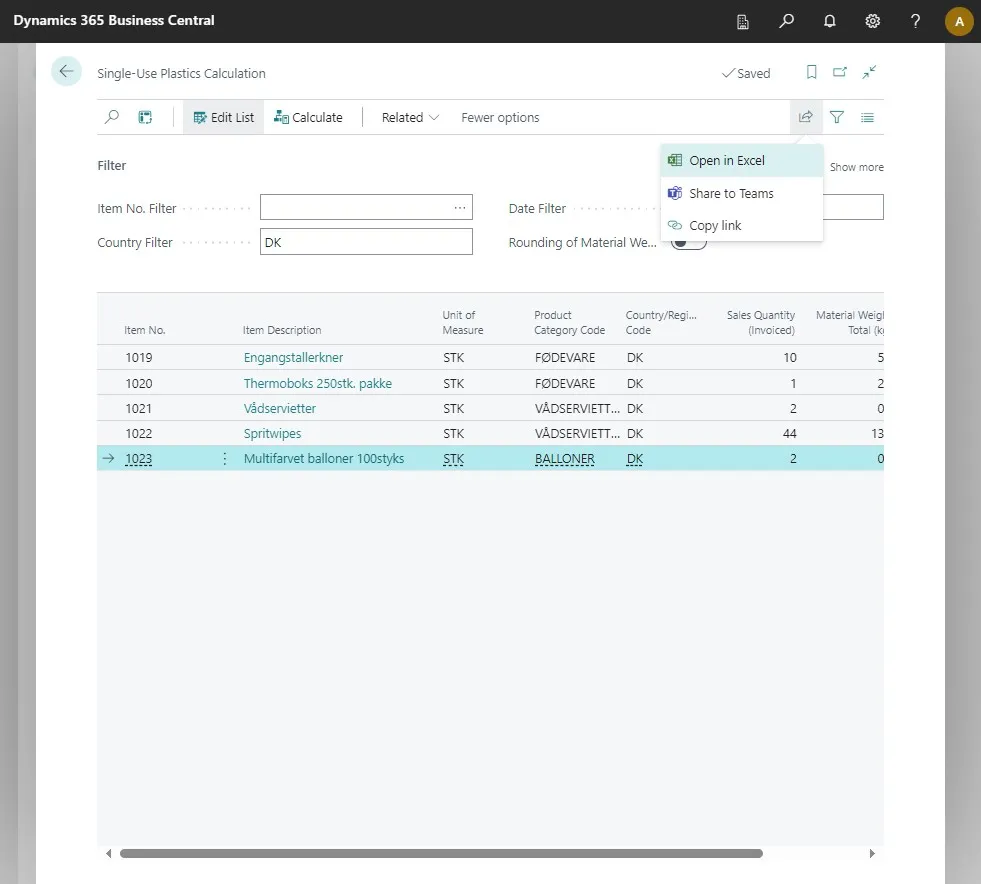
Task: Click the horizontal scrollbar thumb
Action: point(441,853)
